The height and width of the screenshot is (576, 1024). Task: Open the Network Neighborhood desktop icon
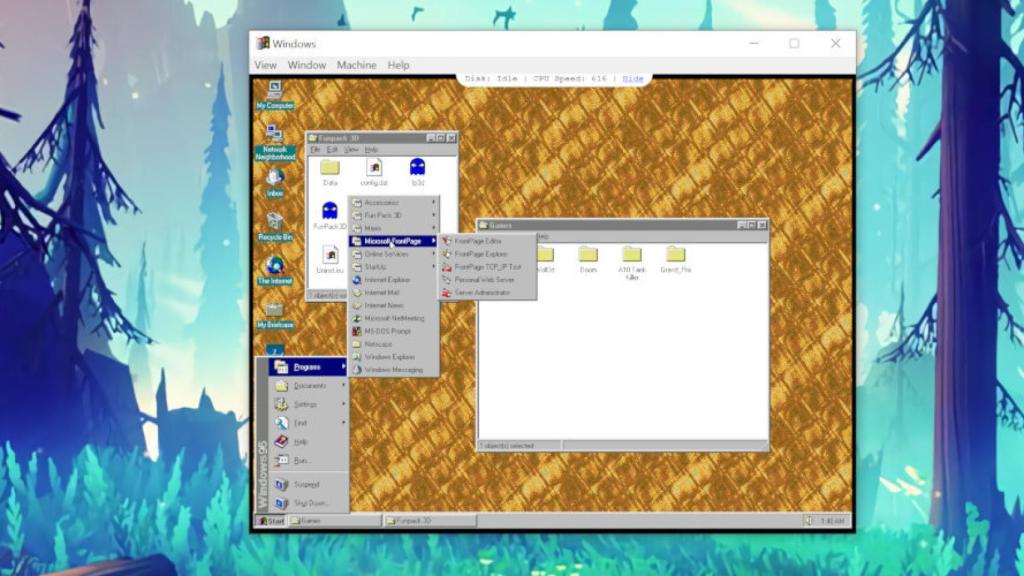pyautogui.click(x=273, y=130)
